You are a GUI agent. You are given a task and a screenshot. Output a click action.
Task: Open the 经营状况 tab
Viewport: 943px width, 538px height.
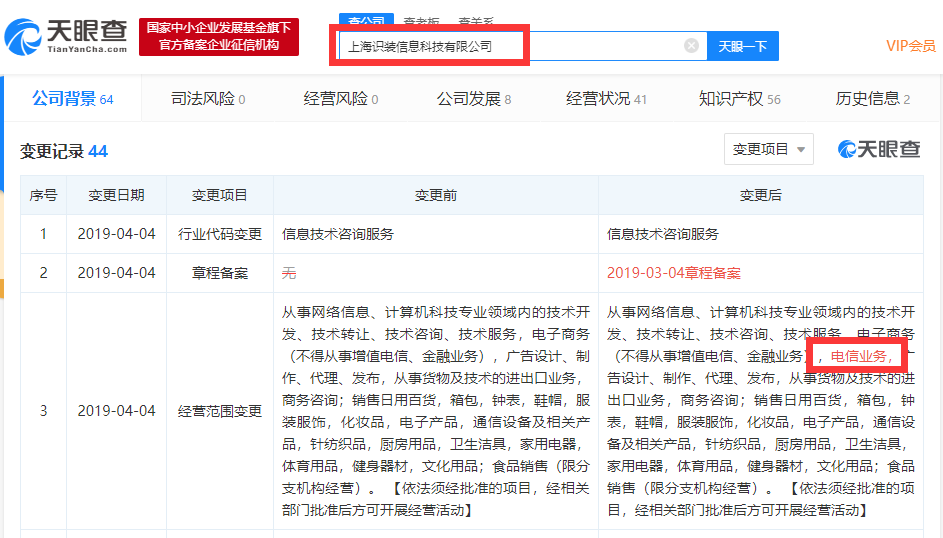tap(606, 99)
